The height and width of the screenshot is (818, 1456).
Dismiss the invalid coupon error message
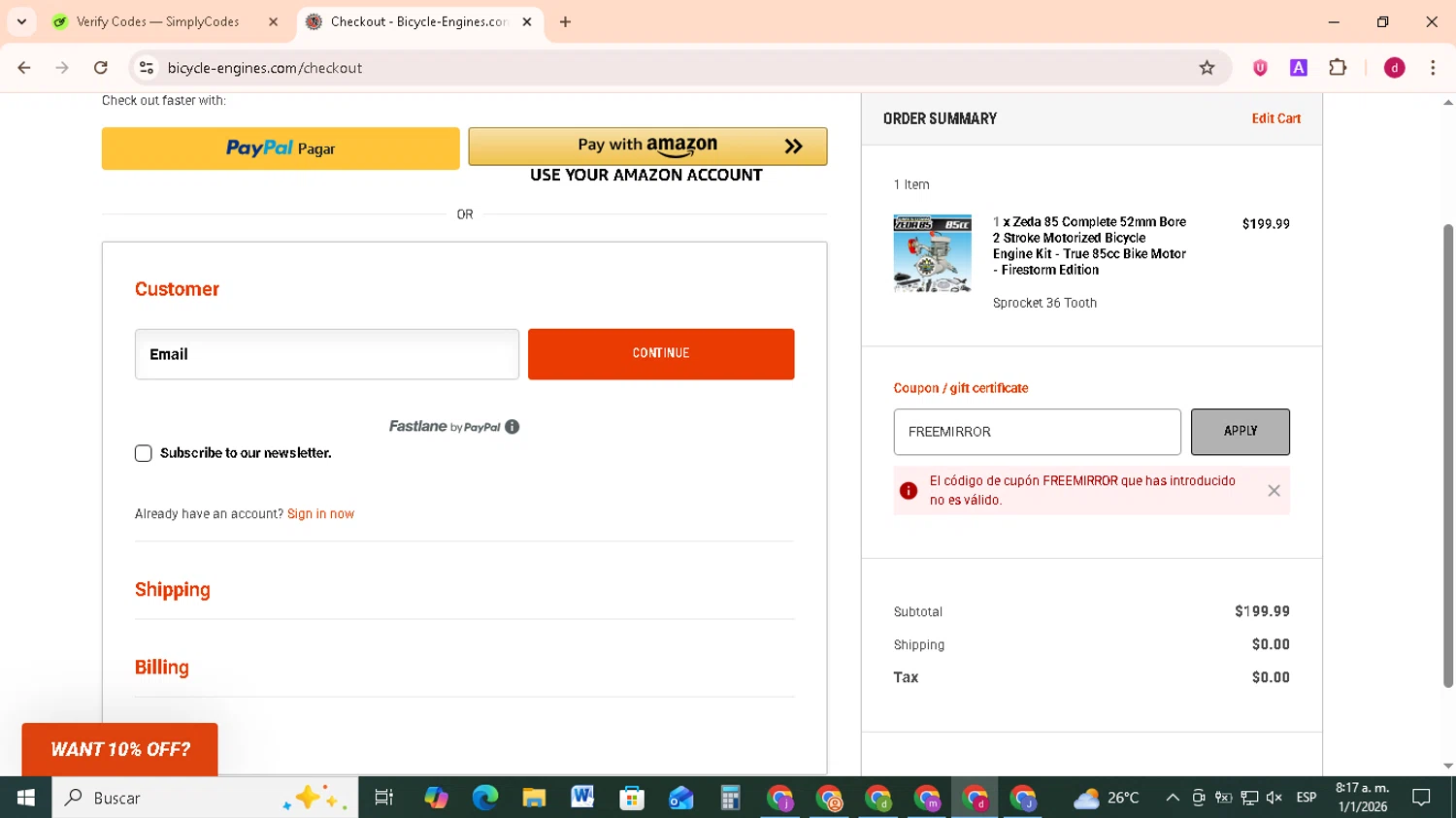click(x=1274, y=491)
